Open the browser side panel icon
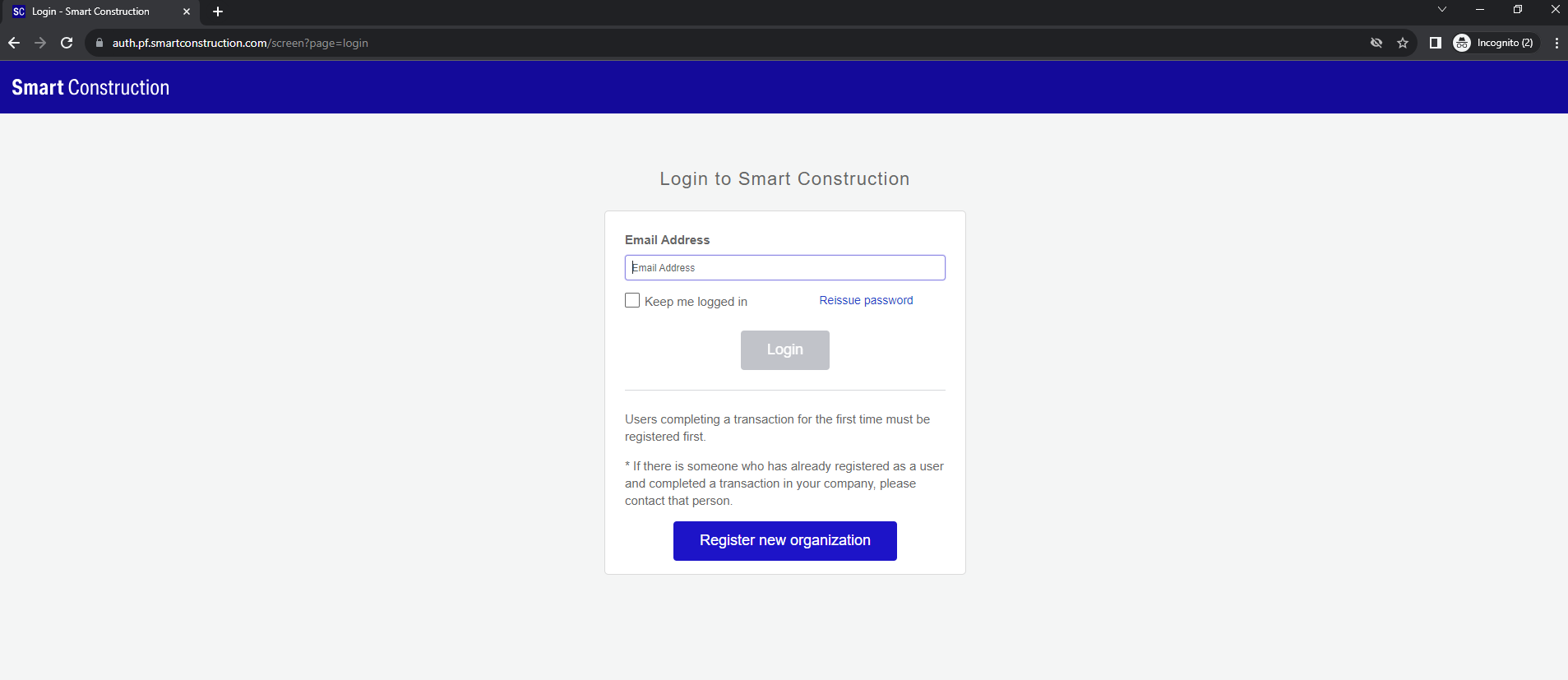 coord(1436,43)
